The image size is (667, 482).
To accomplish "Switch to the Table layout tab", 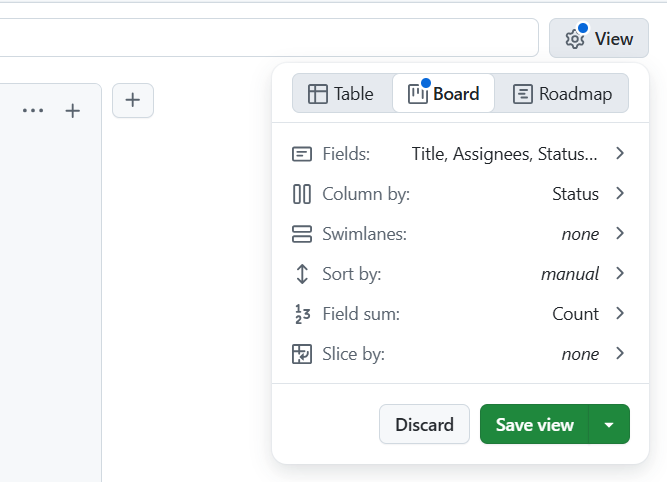I will [342, 94].
